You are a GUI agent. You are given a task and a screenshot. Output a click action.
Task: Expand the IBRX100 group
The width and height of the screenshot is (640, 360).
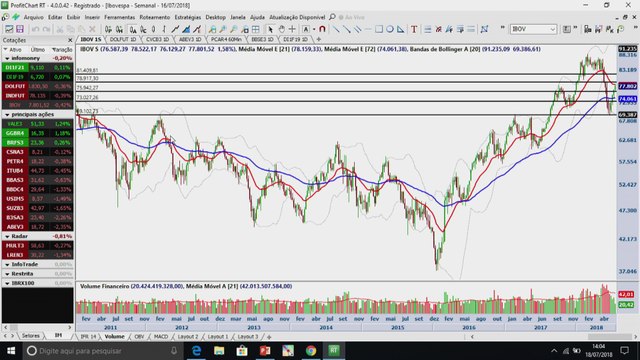pyautogui.click(x=7, y=283)
